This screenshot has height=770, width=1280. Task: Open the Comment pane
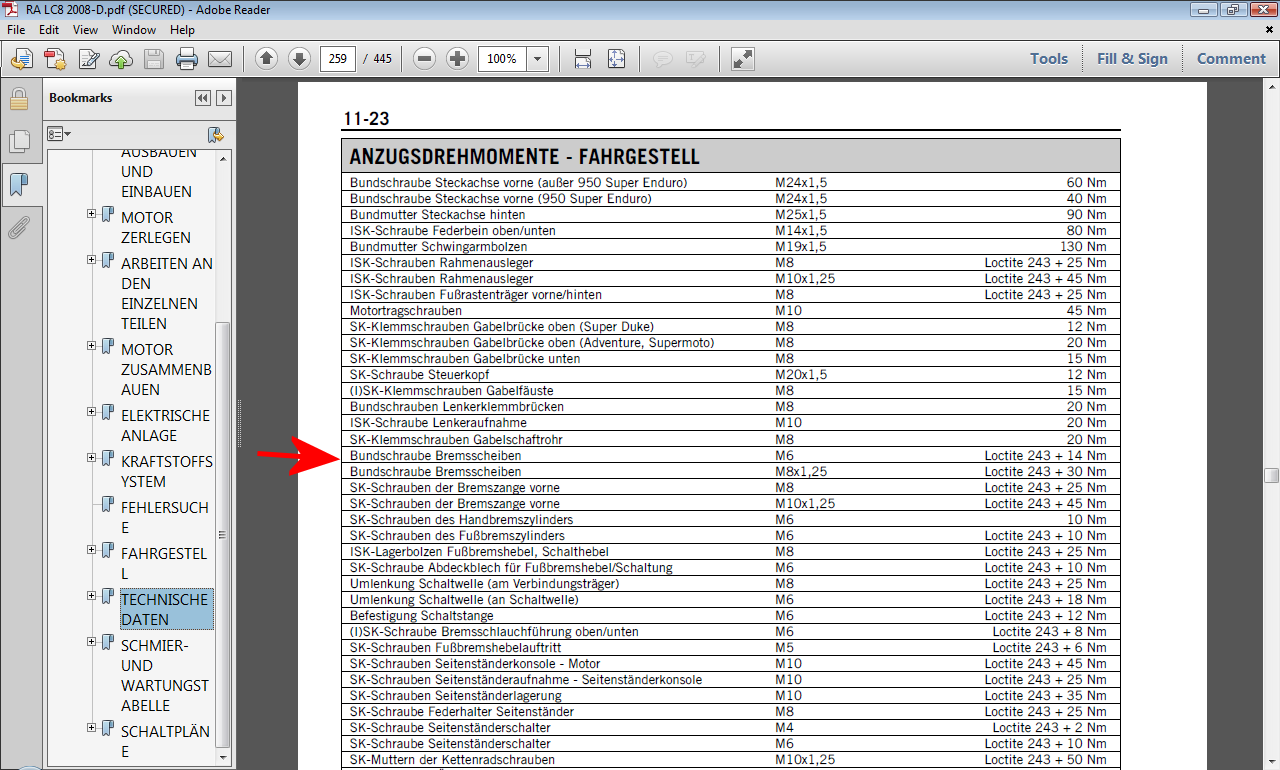[x=1231, y=59]
